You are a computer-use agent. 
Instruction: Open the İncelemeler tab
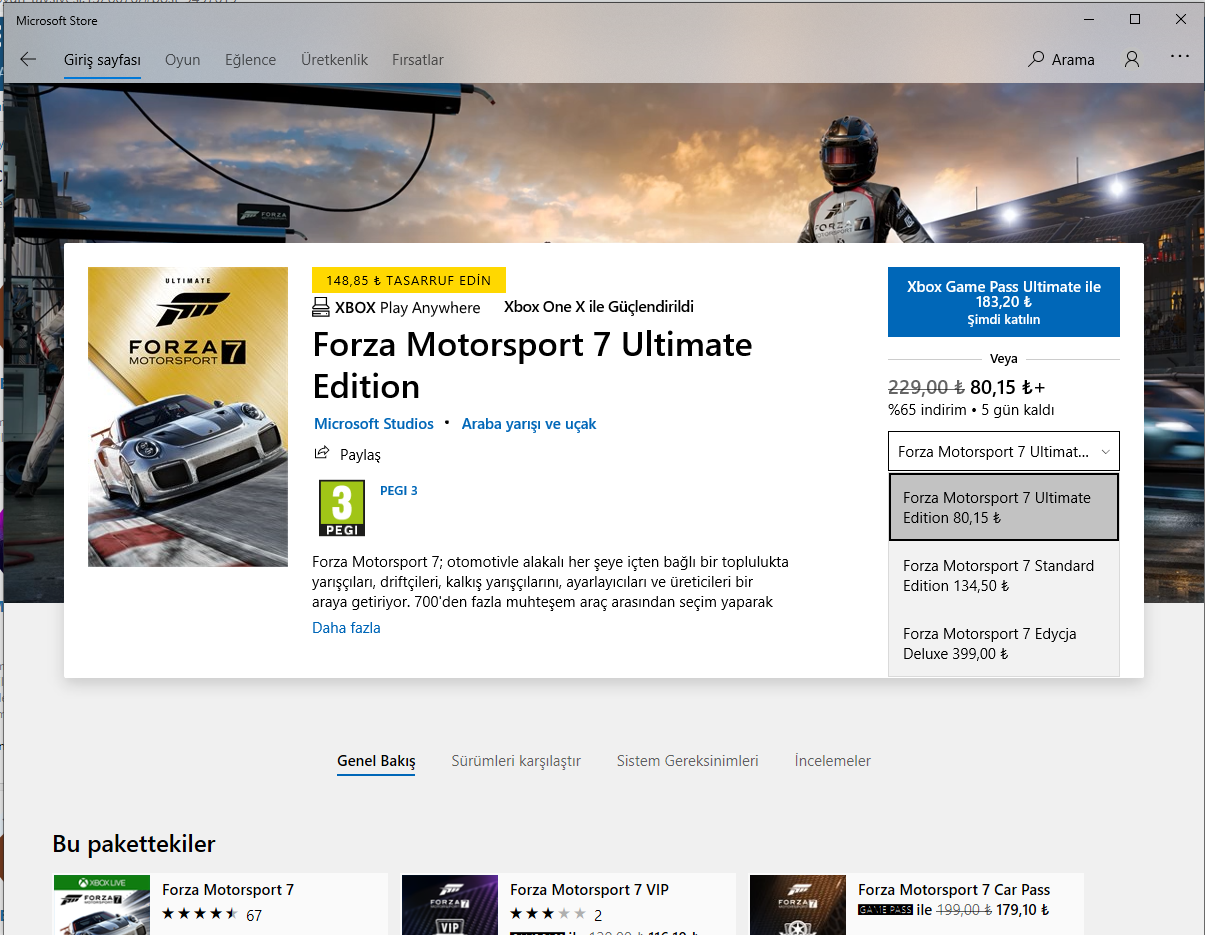click(833, 761)
